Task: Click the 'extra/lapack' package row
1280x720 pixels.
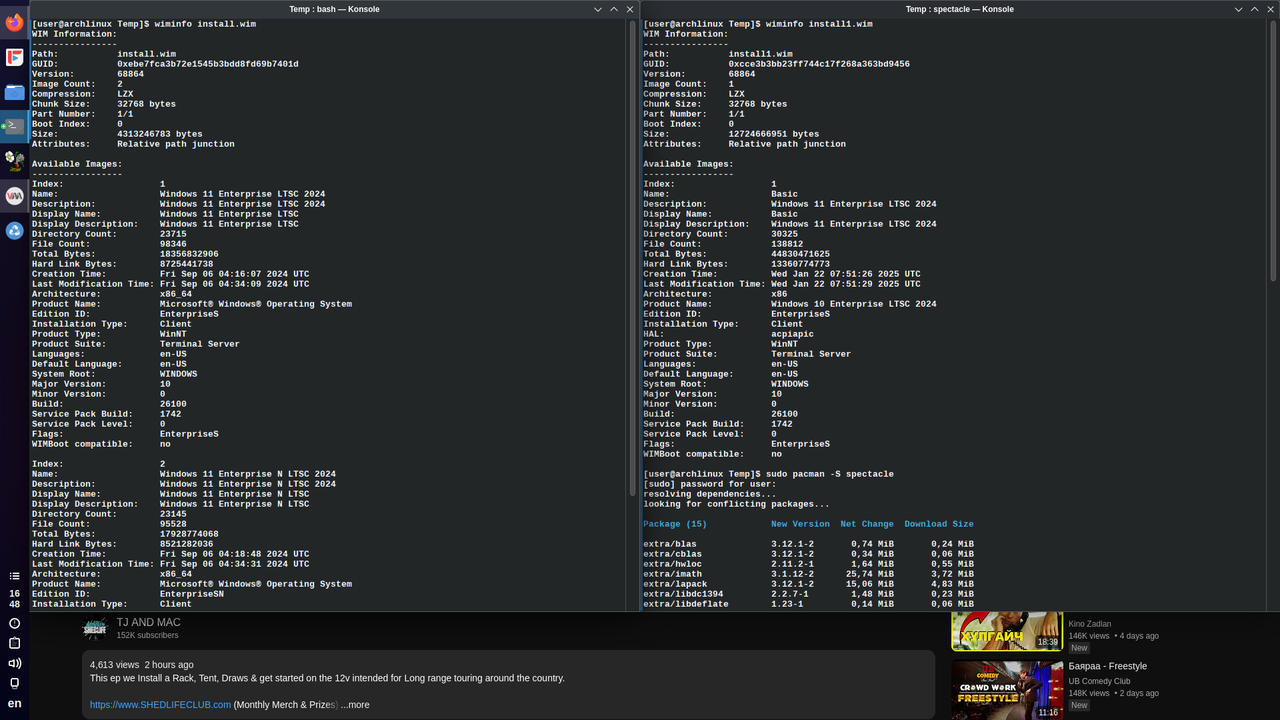Action: point(808,584)
